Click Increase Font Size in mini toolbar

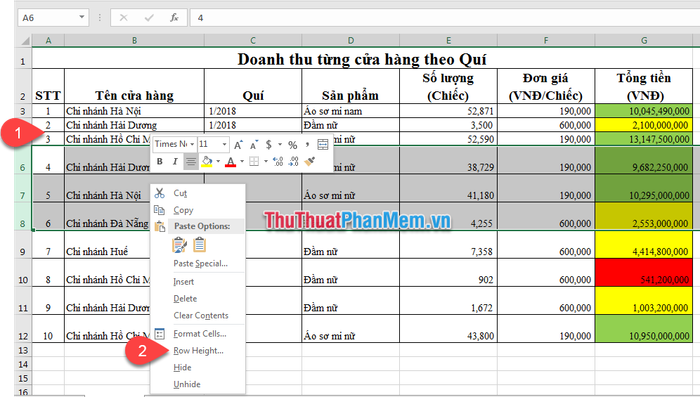click(x=238, y=144)
